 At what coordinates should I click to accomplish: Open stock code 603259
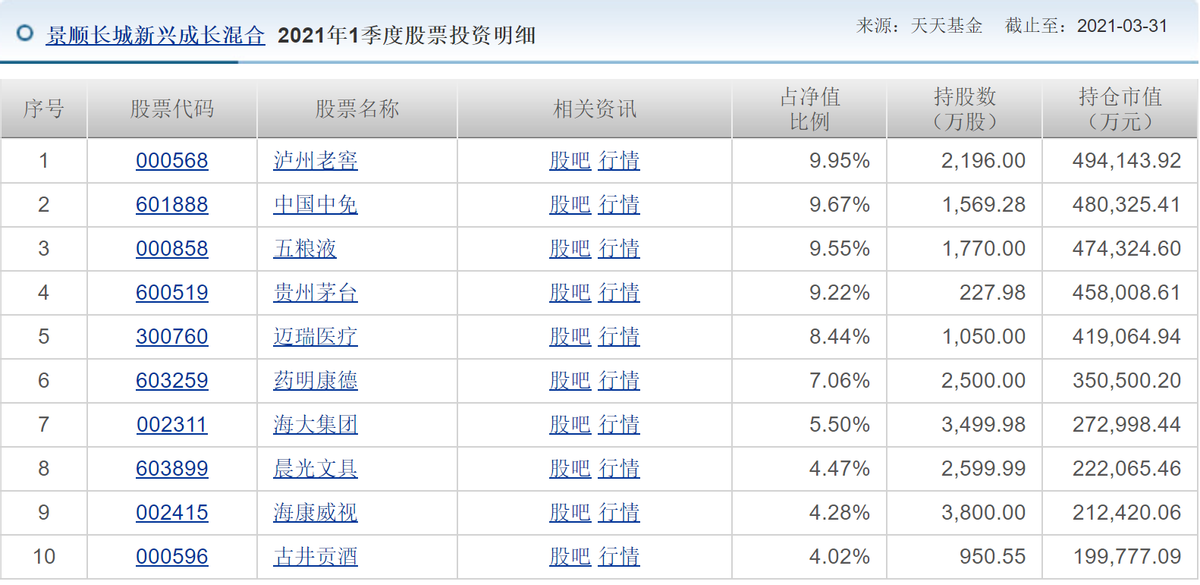tap(172, 381)
